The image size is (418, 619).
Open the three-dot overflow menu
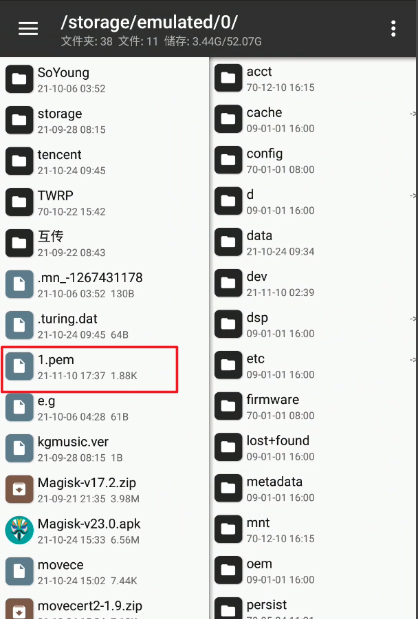click(393, 29)
